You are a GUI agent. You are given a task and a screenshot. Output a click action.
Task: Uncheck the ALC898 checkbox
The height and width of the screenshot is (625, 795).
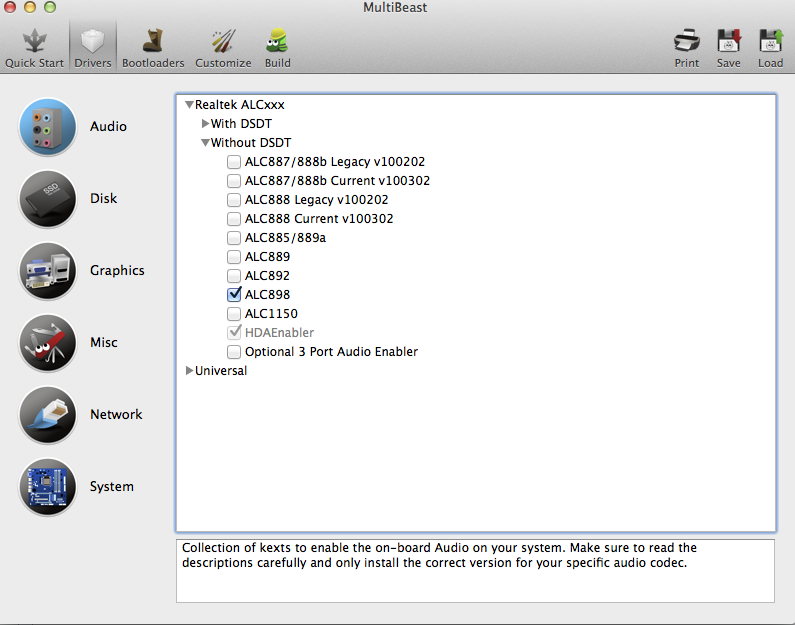(234, 295)
